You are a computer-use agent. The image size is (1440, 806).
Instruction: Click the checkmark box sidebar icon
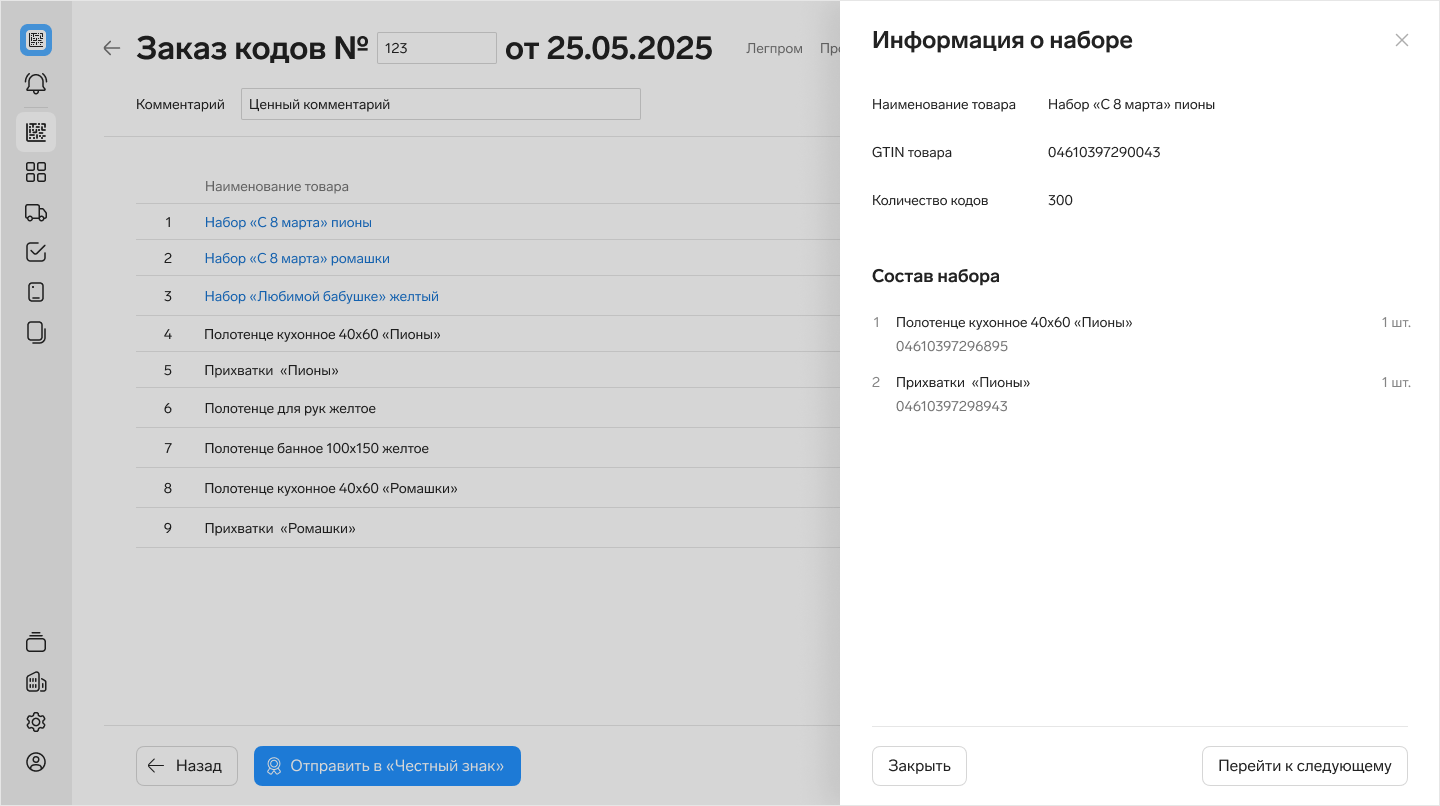click(x=36, y=252)
